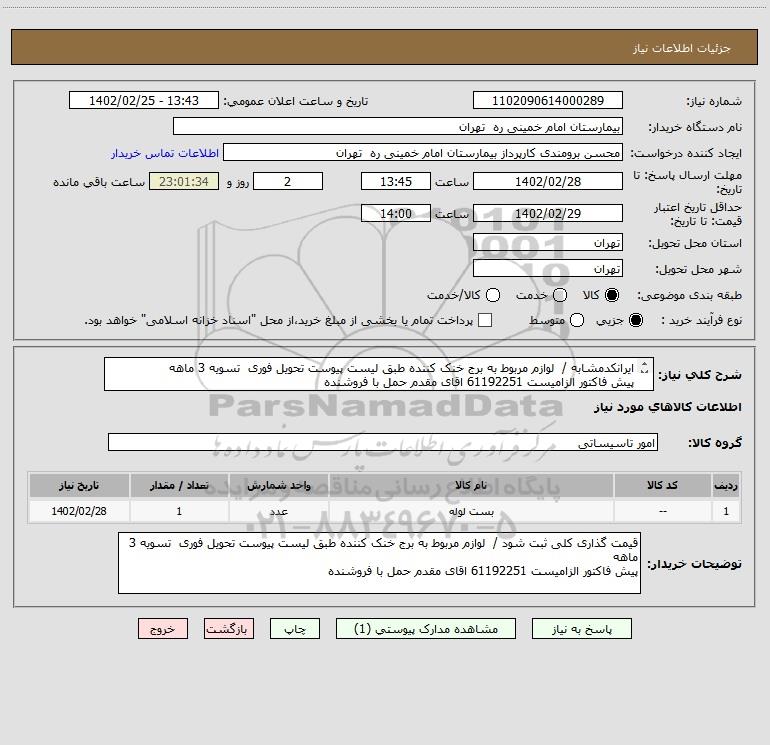Click the تعداد / مقدار column header

179,485
